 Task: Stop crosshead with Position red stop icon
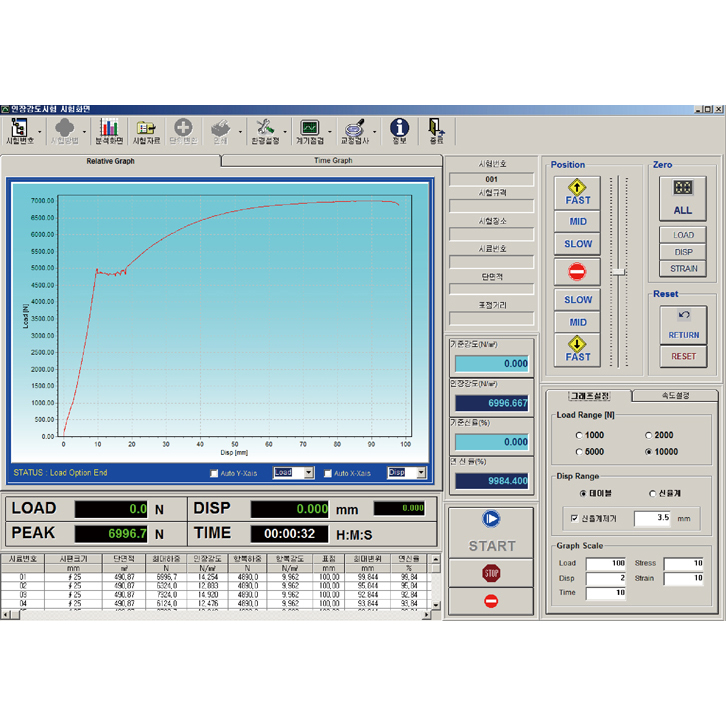577,271
